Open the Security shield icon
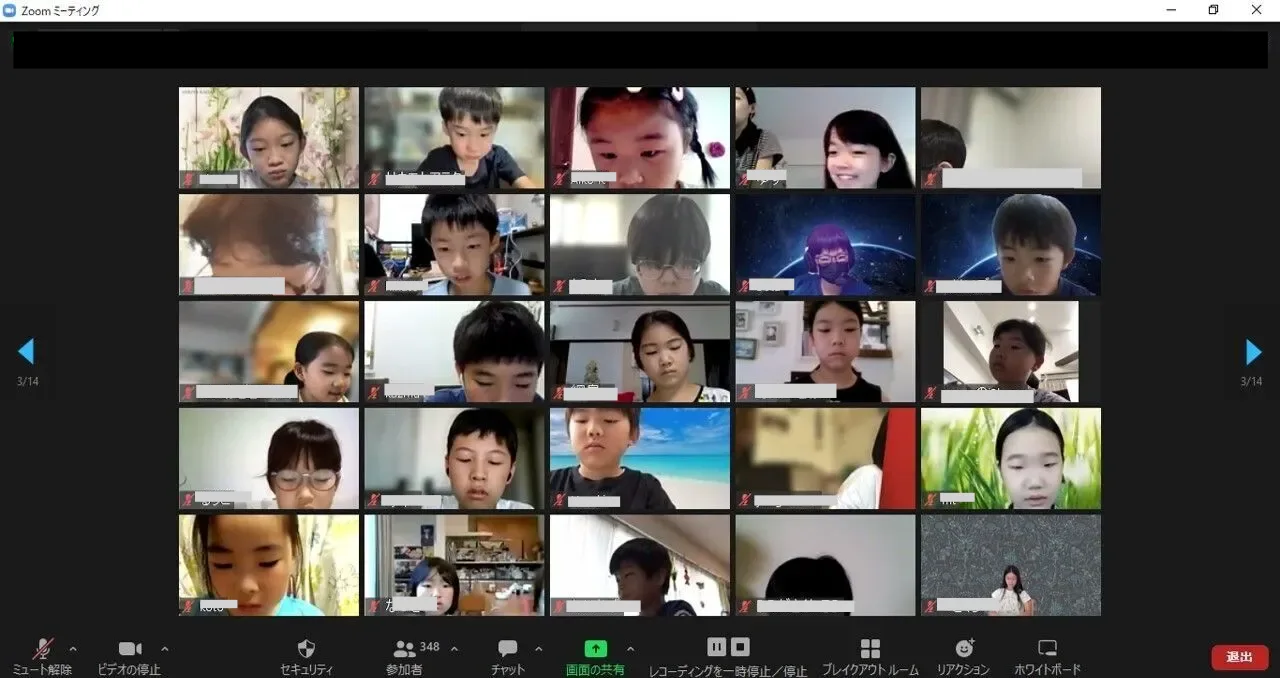The image size is (1280, 678). pyautogui.click(x=307, y=648)
